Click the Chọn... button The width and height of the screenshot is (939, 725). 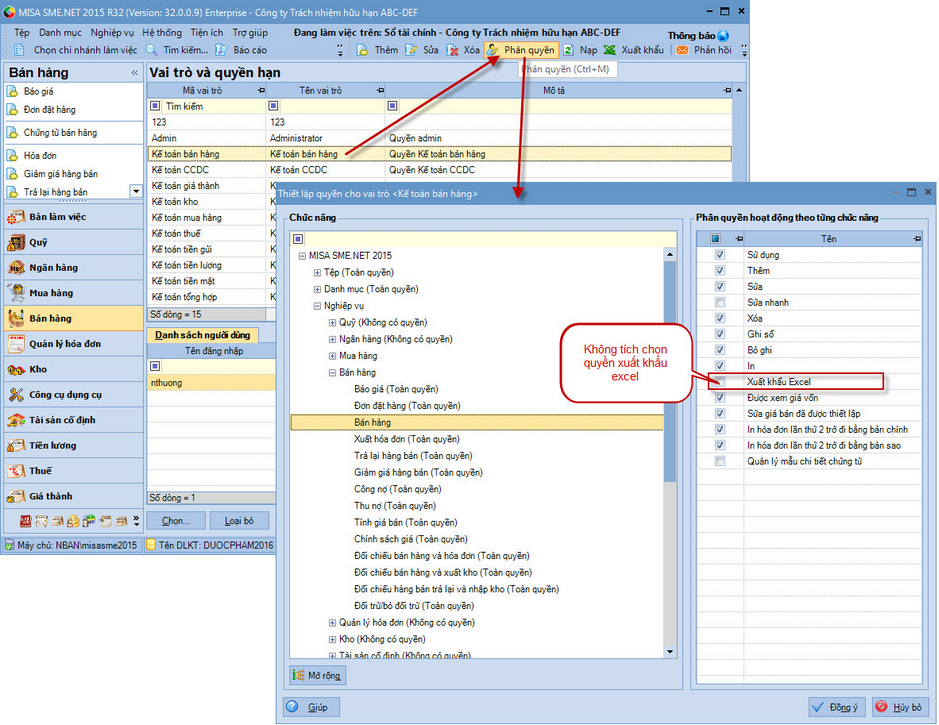click(176, 521)
